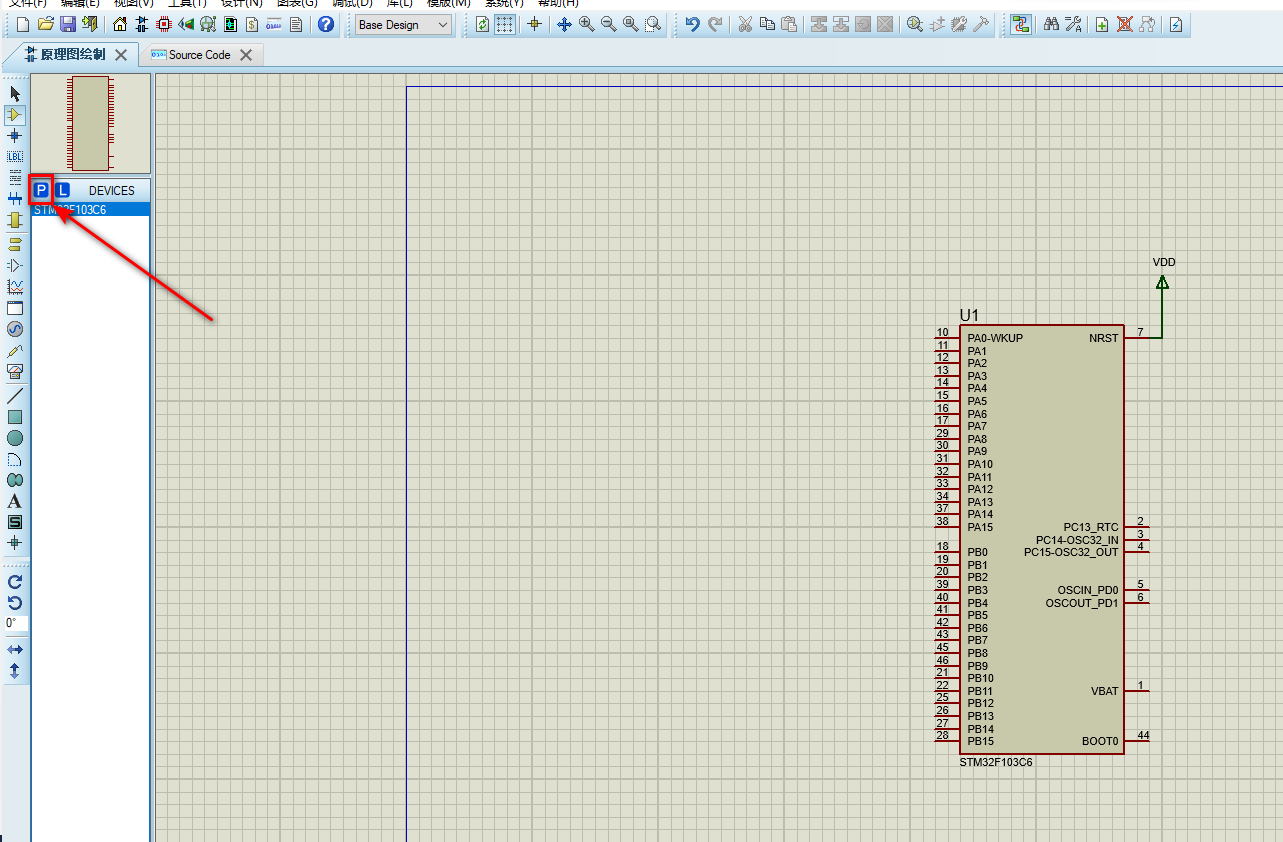Image resolution: width=1283 pixels, height=842 pixels.
Task: Toggle the Wire Autorouter button
Action: (1020, 24)
